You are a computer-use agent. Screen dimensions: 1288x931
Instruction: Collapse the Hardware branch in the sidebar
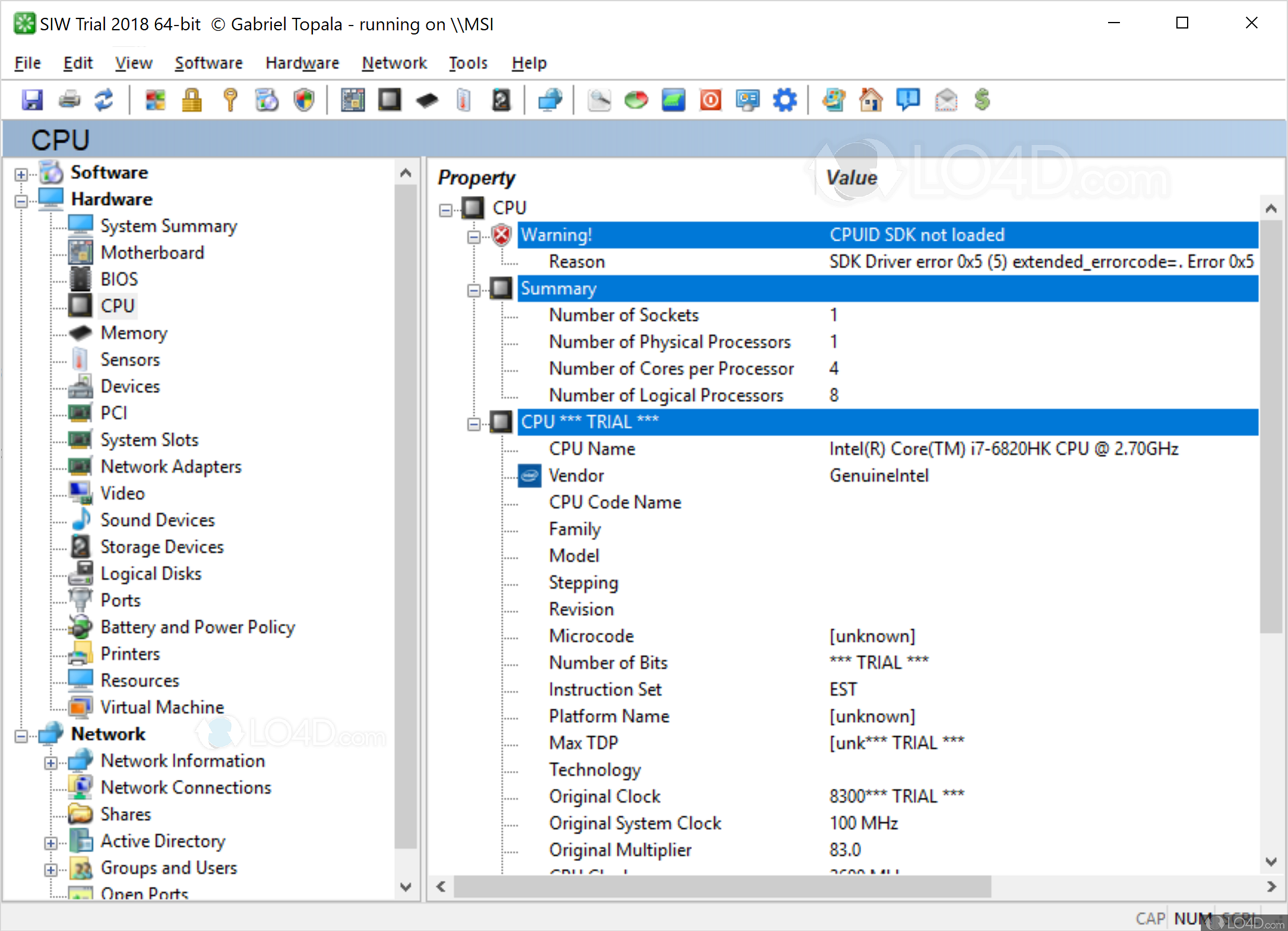20,201
